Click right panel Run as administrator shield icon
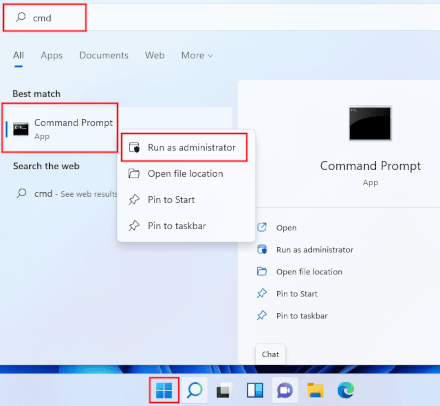Image resolution: width=440 pixels, height=406 pixels. [262, 249]
